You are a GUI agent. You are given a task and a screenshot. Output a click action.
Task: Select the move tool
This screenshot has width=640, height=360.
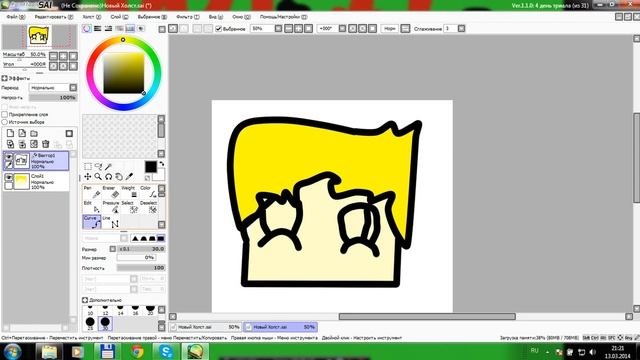(88, 176)
